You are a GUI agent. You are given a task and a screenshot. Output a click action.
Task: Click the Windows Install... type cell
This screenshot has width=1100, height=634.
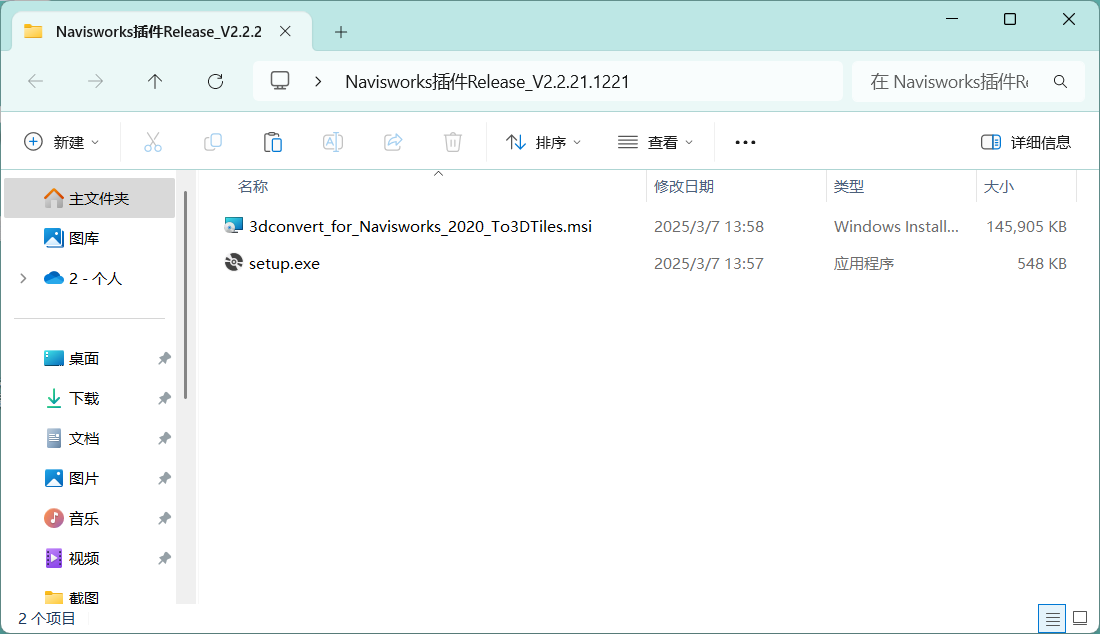(x=896, y=227)
